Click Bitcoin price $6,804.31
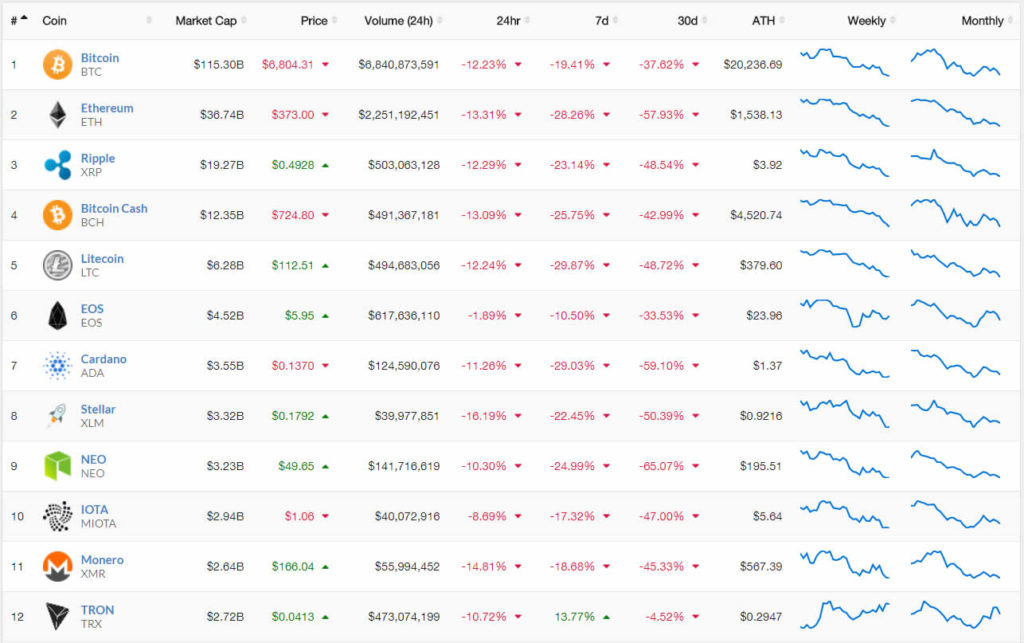Image resolution: width=1024 pixels, height=643 pixels. pyautogui.click(x=287, y=65)
